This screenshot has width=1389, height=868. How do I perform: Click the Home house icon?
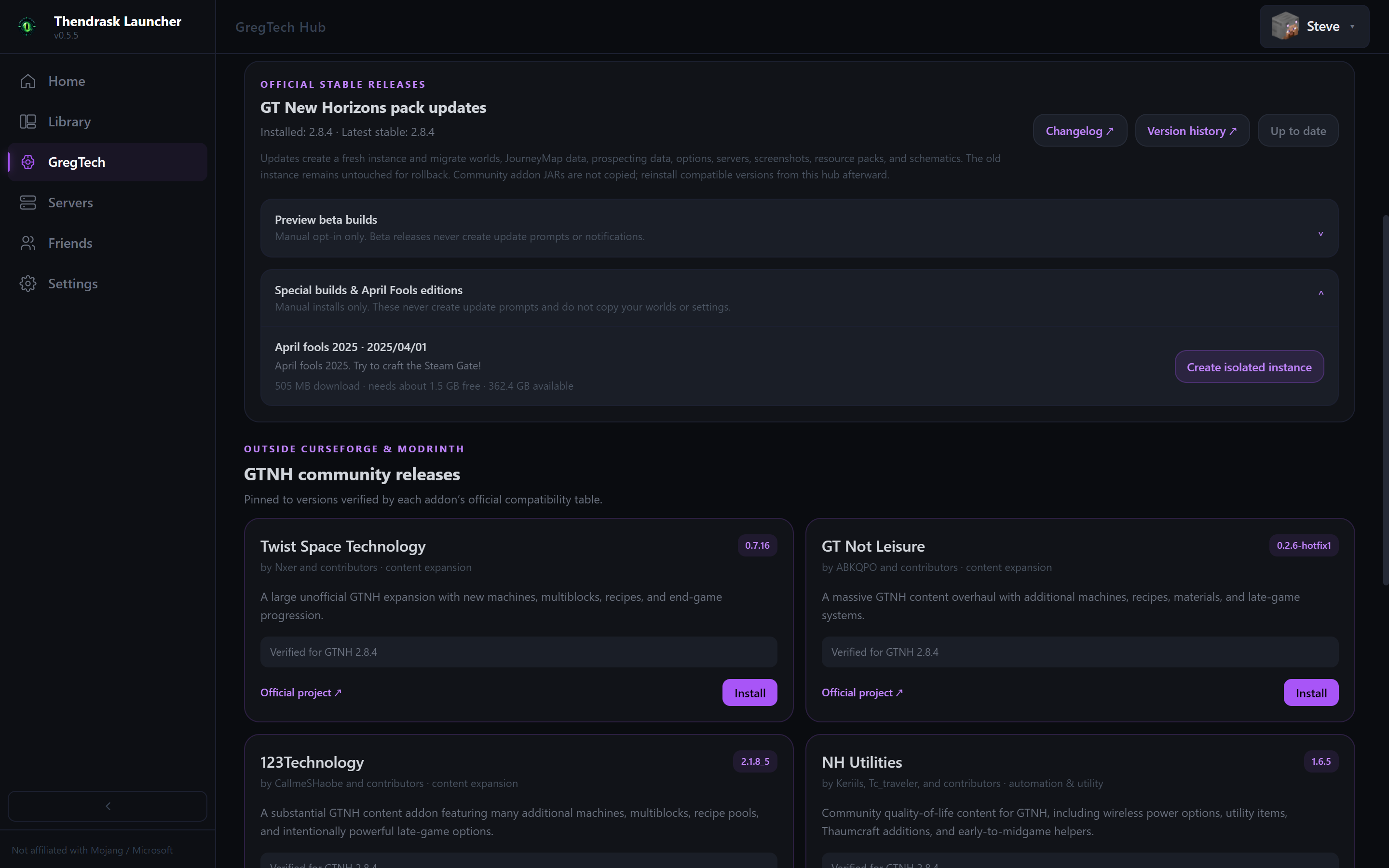tap(27, 81)
